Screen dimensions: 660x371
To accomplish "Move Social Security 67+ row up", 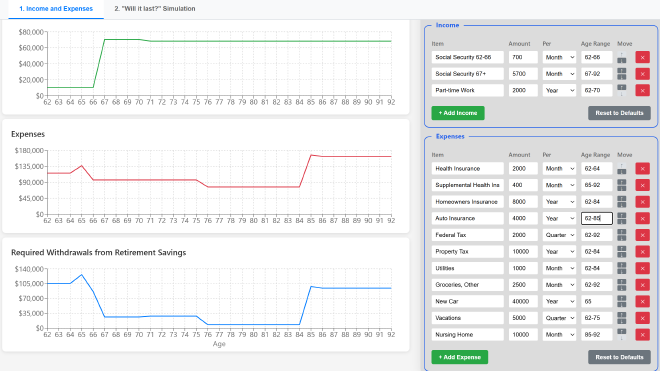I will [x=622, y=71].
